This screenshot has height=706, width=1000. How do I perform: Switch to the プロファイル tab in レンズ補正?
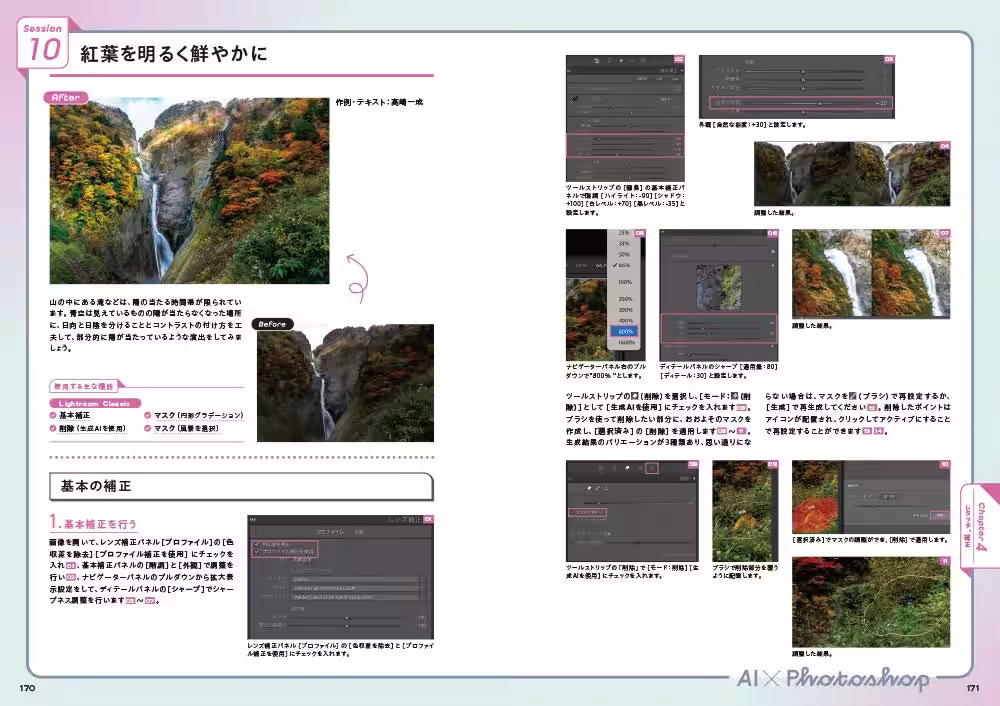pos(330,531)
